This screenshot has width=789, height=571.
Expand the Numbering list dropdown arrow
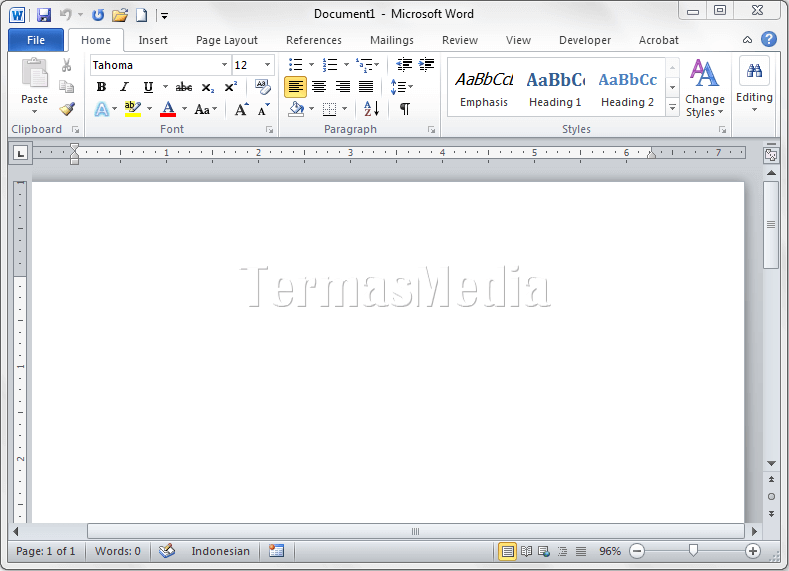tap(346, 64)
